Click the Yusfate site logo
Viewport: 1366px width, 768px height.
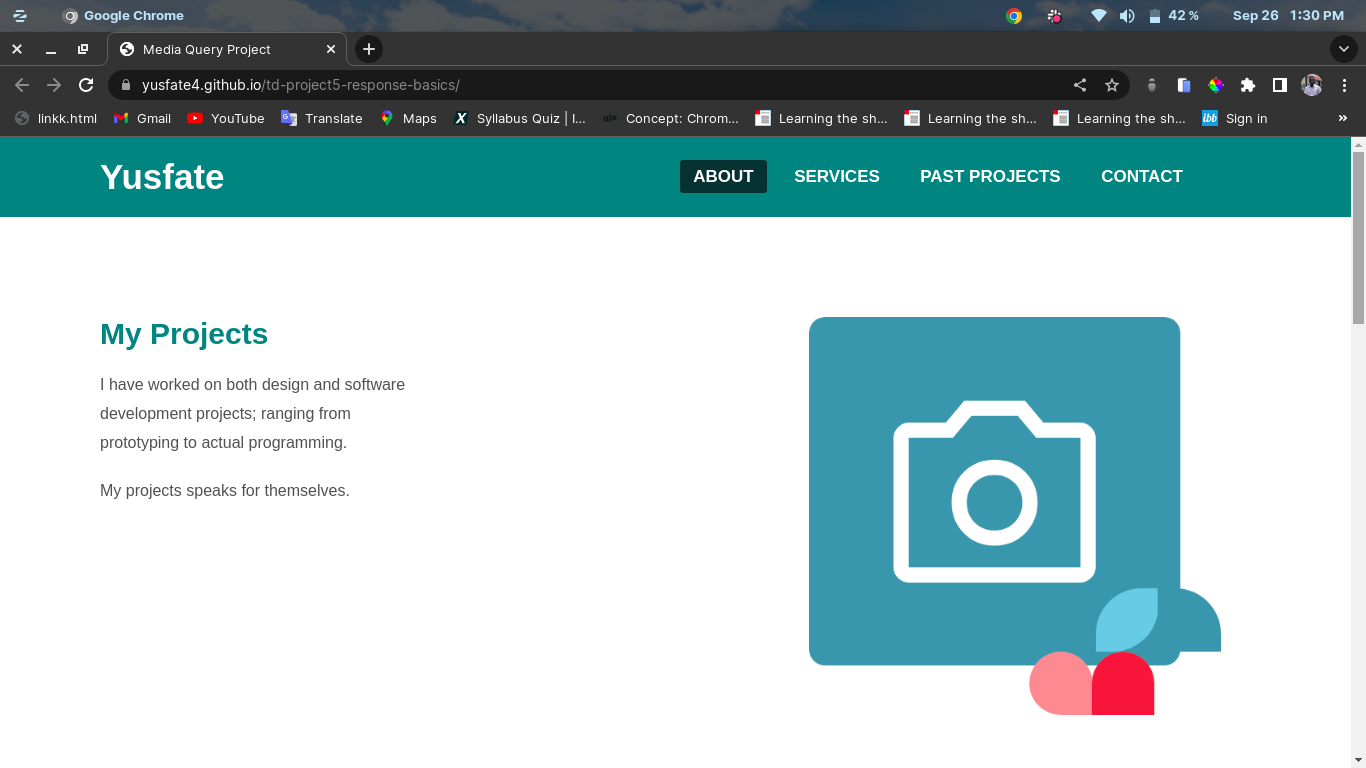162,177
